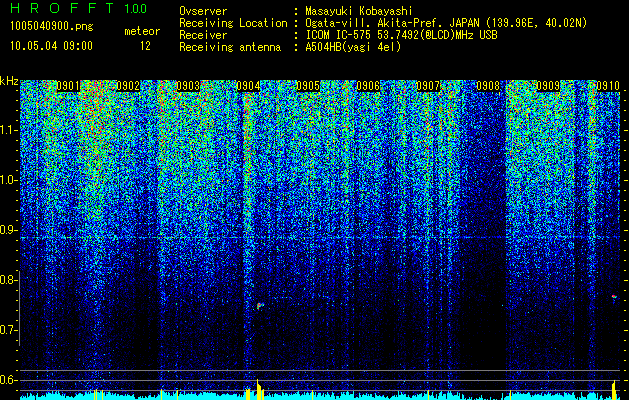This screenshot has height=400, width=629.
Task: Click the 0.9 frequency axis label
Action: point(9,230)
